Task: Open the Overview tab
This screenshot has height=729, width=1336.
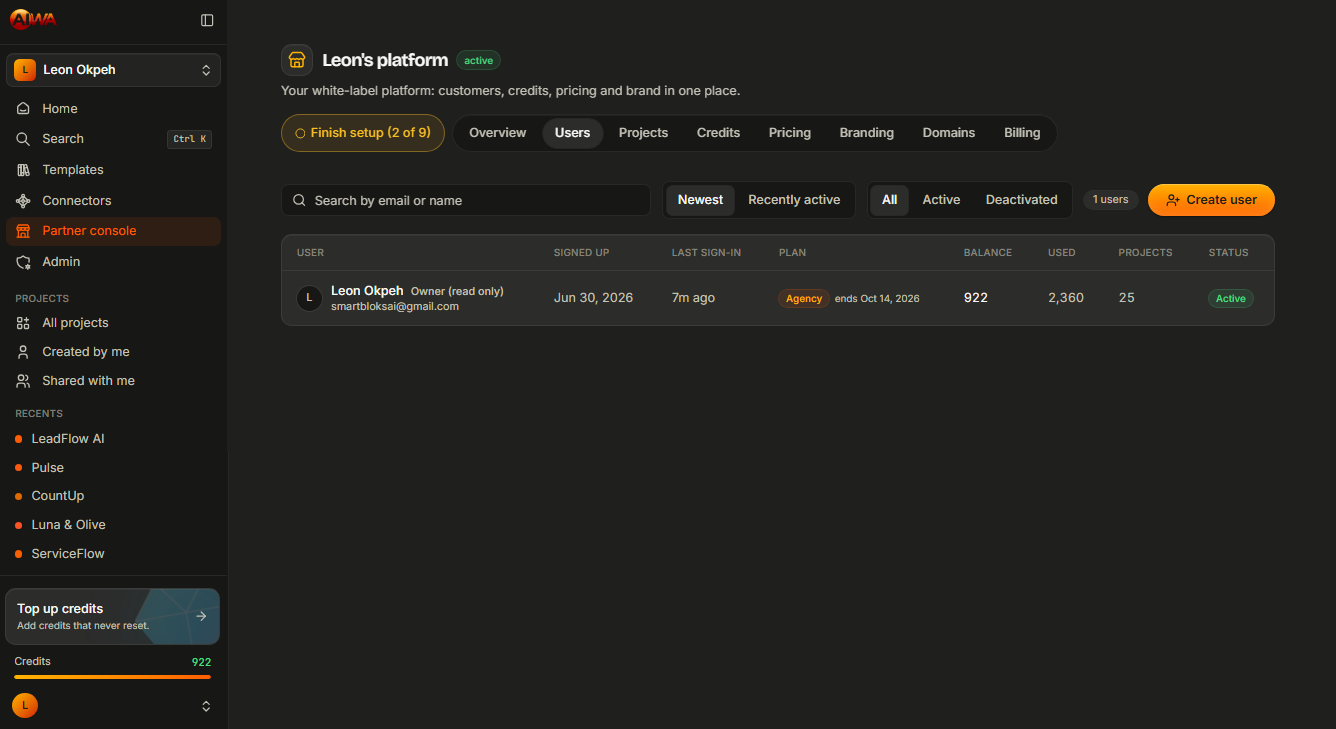Action: (497, 133)
